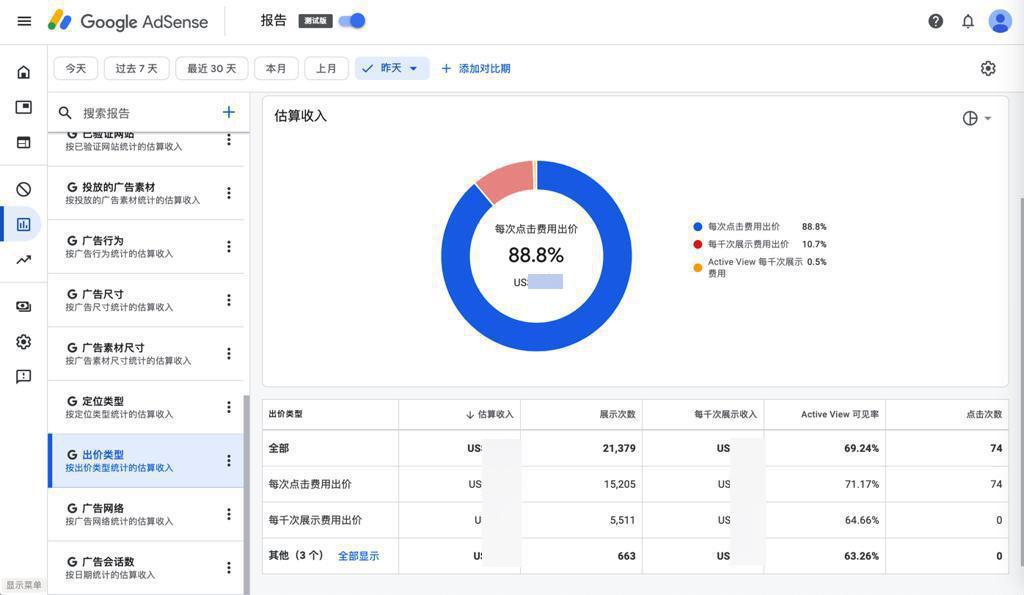Open the 广告行为 report
The image size is (1024, 595).
pyautogui.click(x=145, y=247)
